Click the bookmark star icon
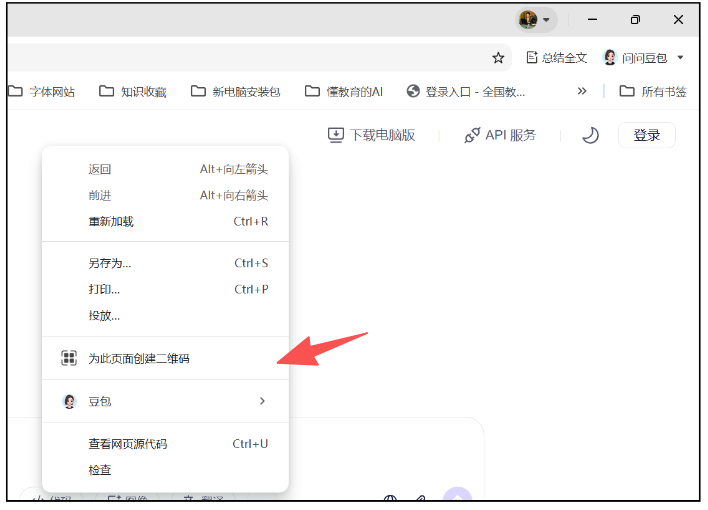Image resolution: width=708 pixels, height=510 pixels. (x=498, y=58)
